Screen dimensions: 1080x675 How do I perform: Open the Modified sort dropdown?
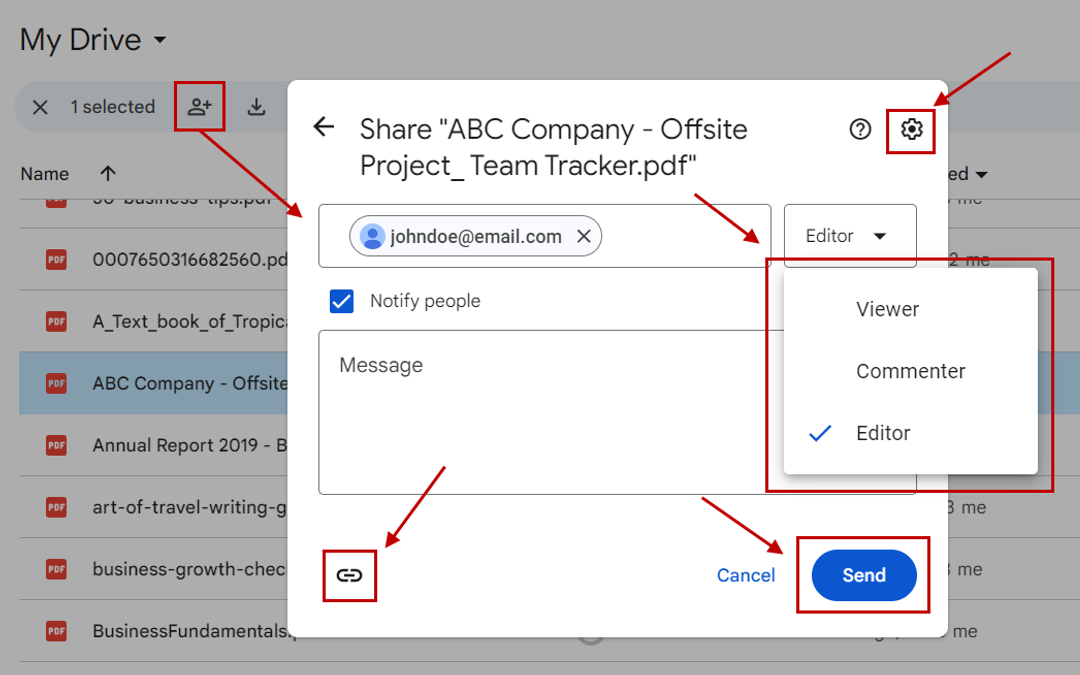pyautogui.click(x=980, y=173)
